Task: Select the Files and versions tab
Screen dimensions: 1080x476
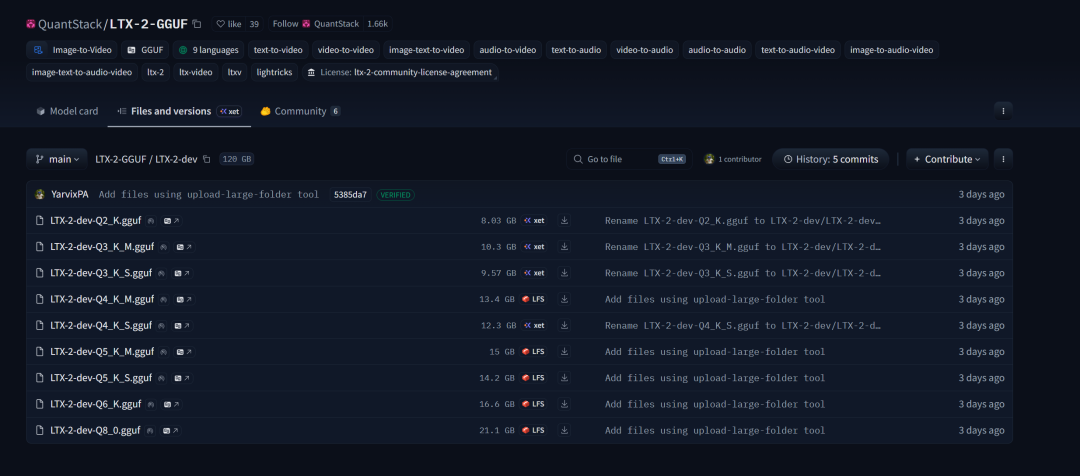Action: point(179,111)
